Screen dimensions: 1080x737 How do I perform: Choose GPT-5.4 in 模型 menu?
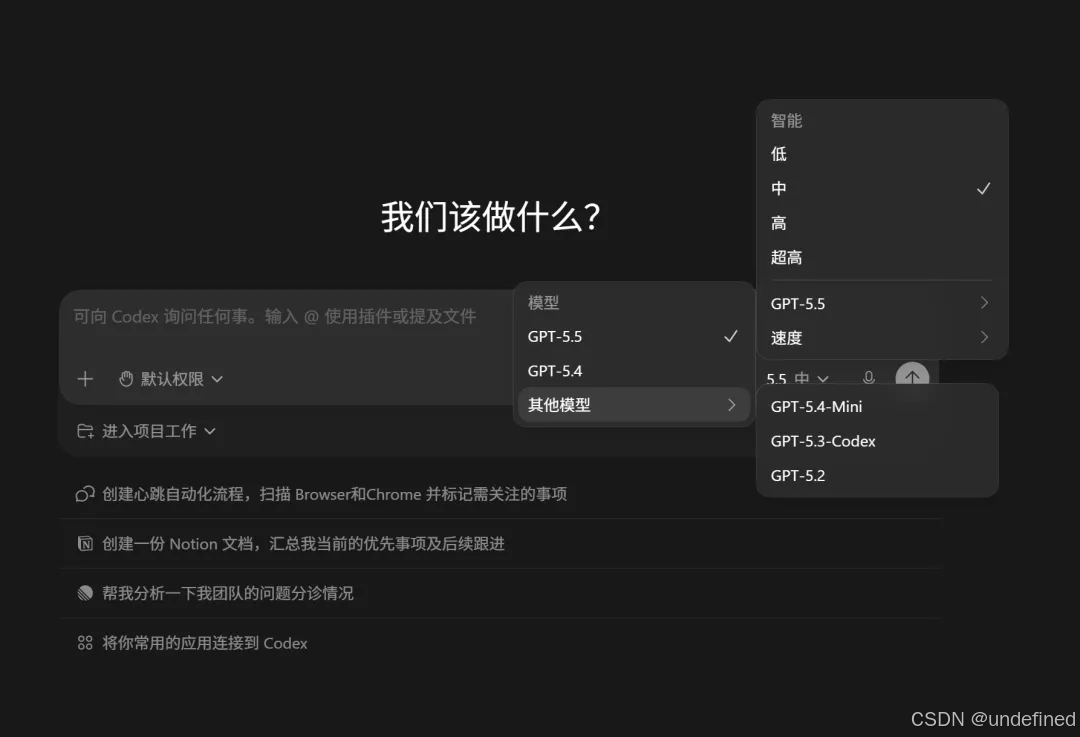pos(634,371)
